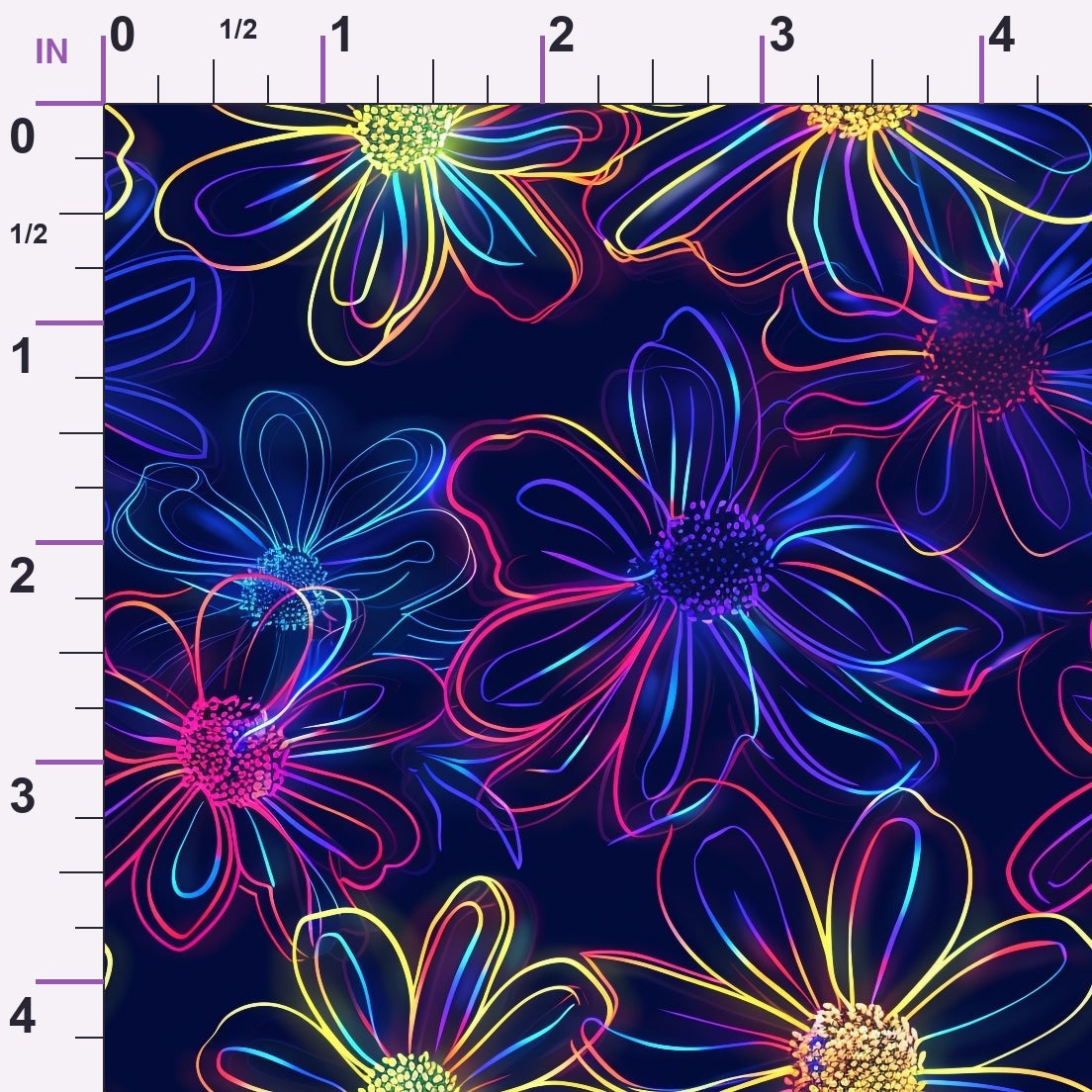Click the teal-blue flower center
This screenshot has height=1092, width=1092.
pyautogui.click(x=284, y=587)
